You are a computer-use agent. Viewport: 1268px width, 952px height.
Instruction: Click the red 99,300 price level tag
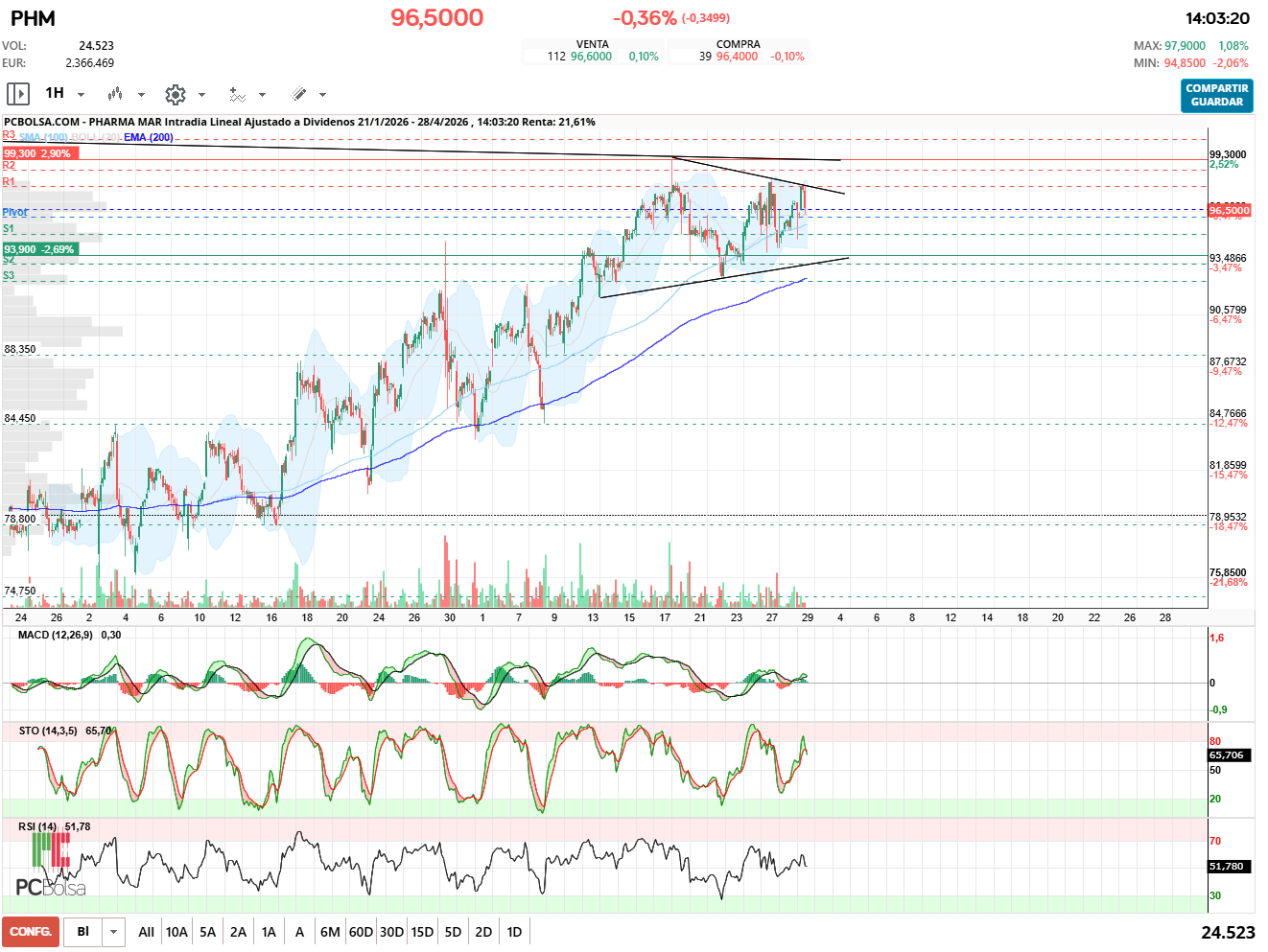(x=37, y=153)
